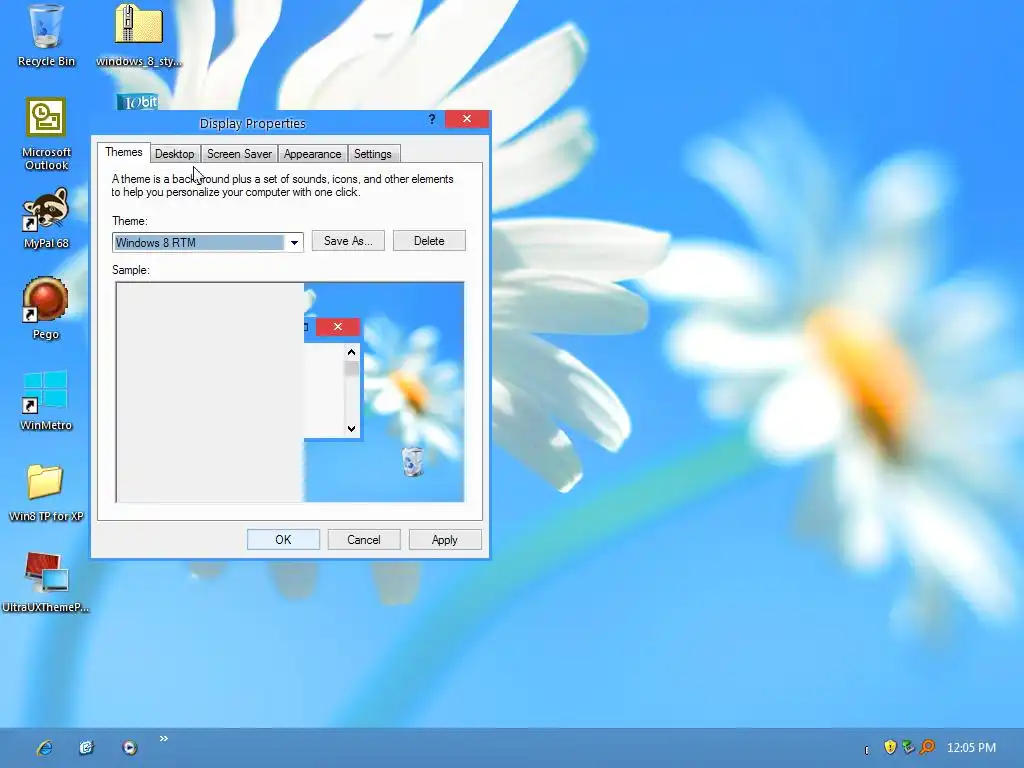The width and height of the screenshot is (1024, 768).
Task: Click the Display Properties title bar
Action: pos(252,123)
